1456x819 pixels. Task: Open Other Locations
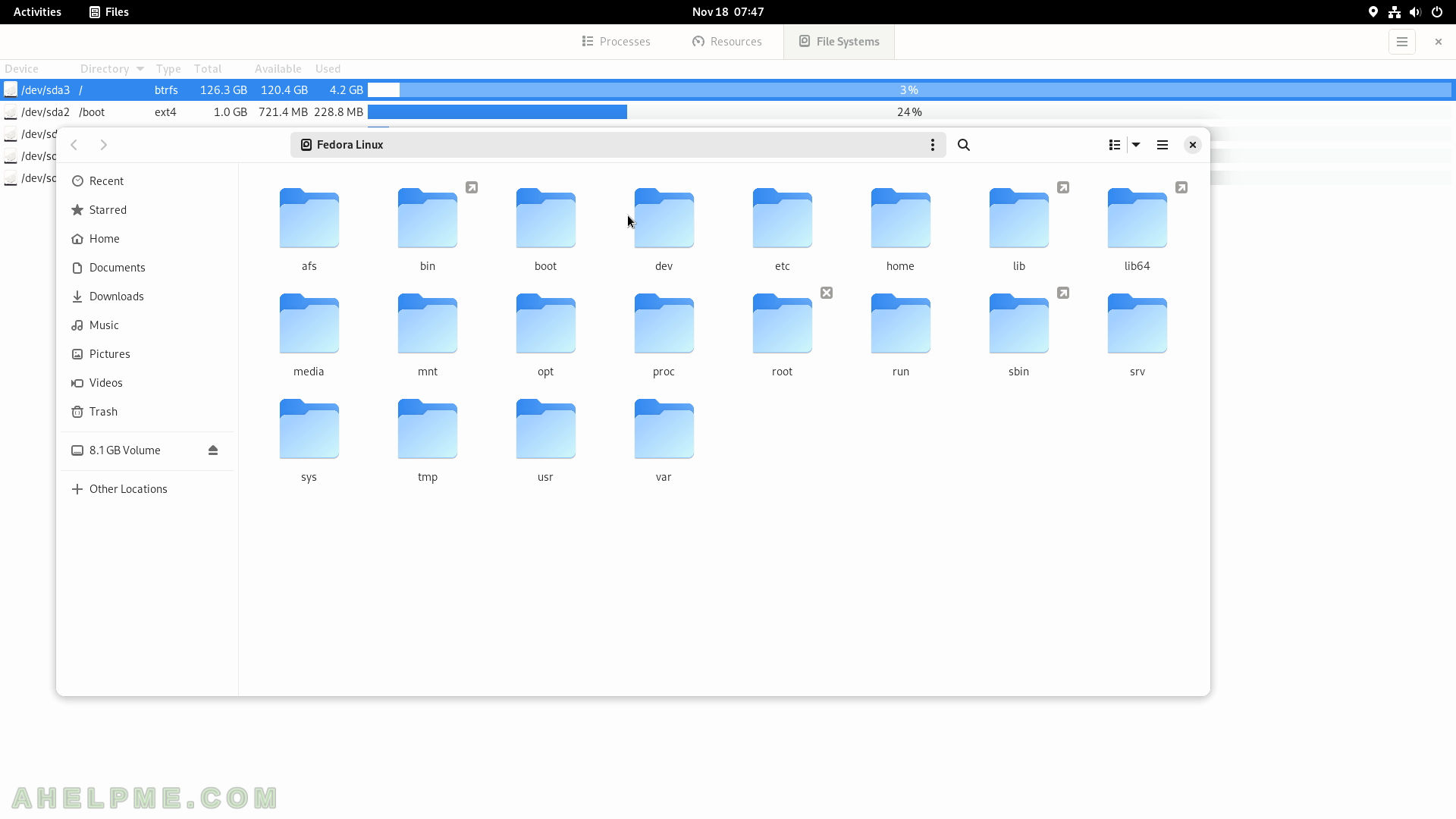[147, 489]
